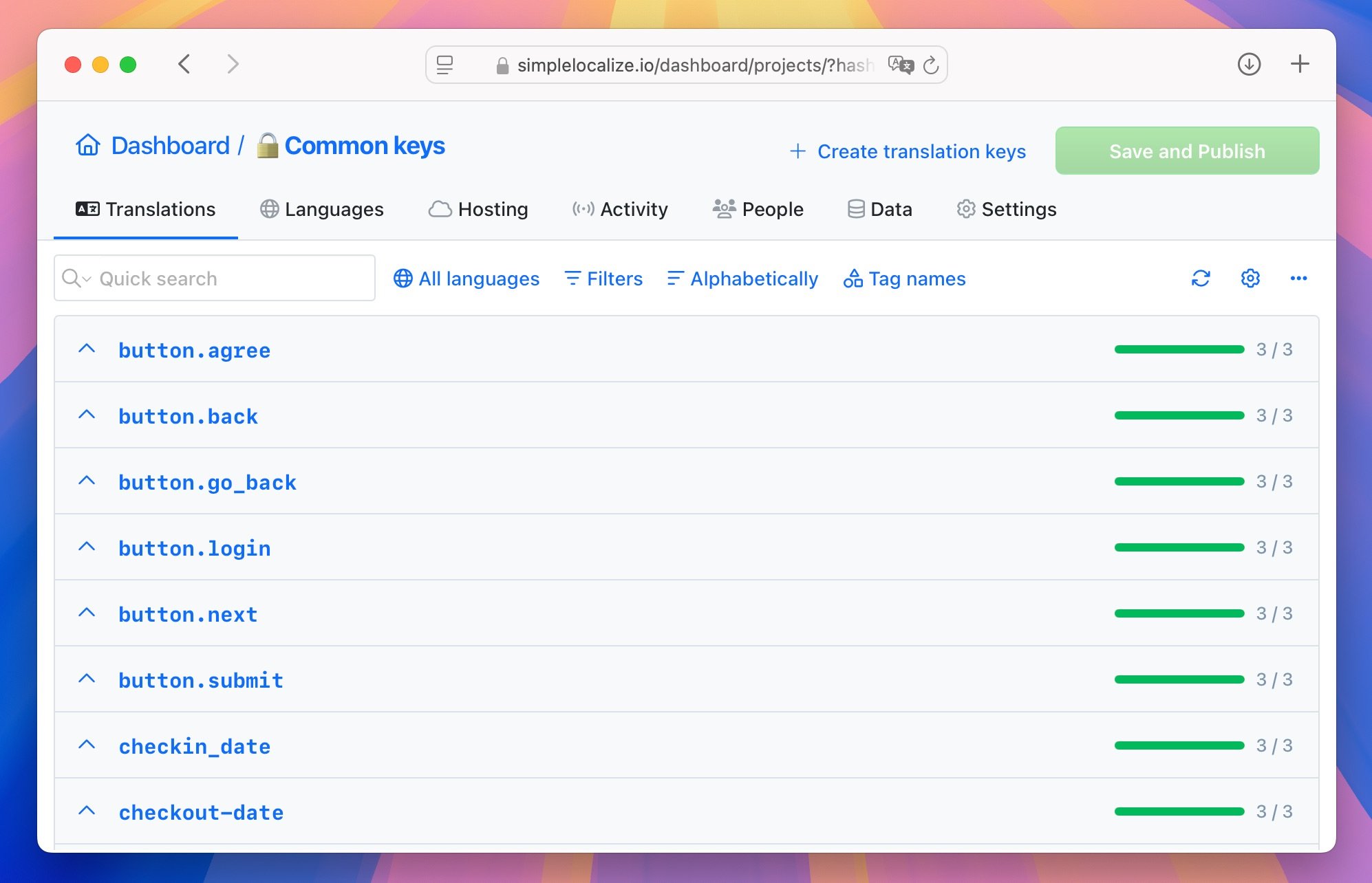Click progress bar for button.agree
Viewport: 1372px width, 883px height.
click(x=1179, y=349)
